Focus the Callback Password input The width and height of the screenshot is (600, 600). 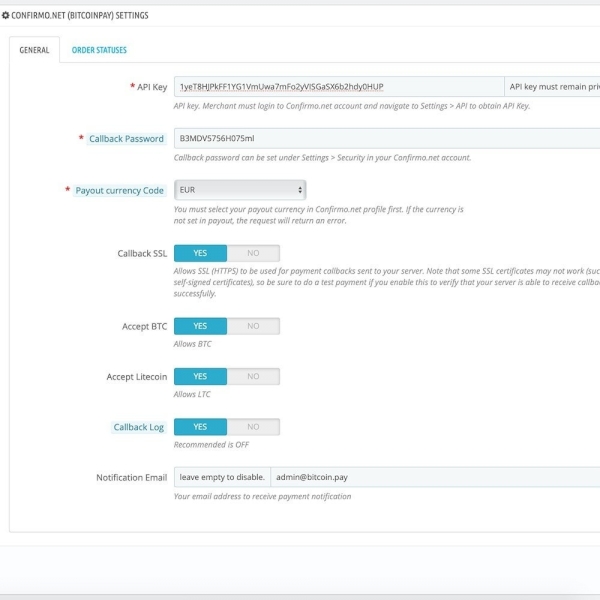(x=387, y=139)
